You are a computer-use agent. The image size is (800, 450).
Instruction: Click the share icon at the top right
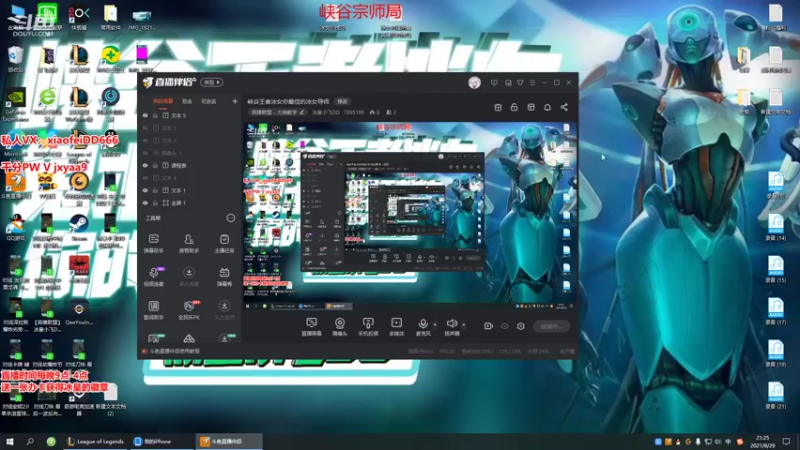click(564, 107)
